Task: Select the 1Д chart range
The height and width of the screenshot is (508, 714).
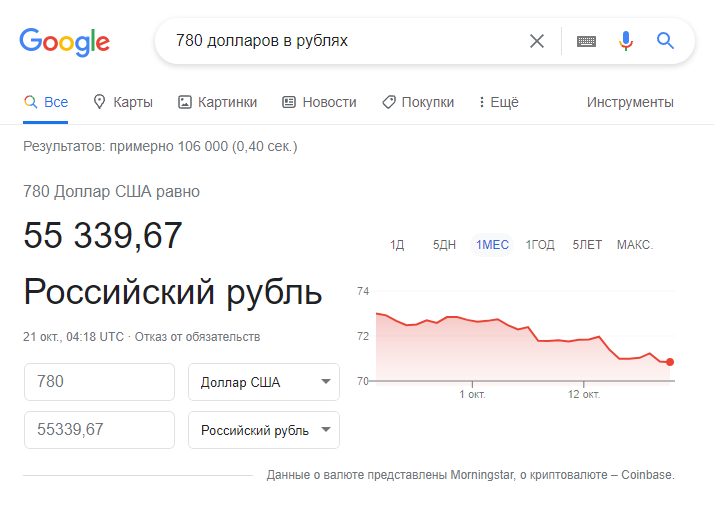Action: (x=397, y=245)
